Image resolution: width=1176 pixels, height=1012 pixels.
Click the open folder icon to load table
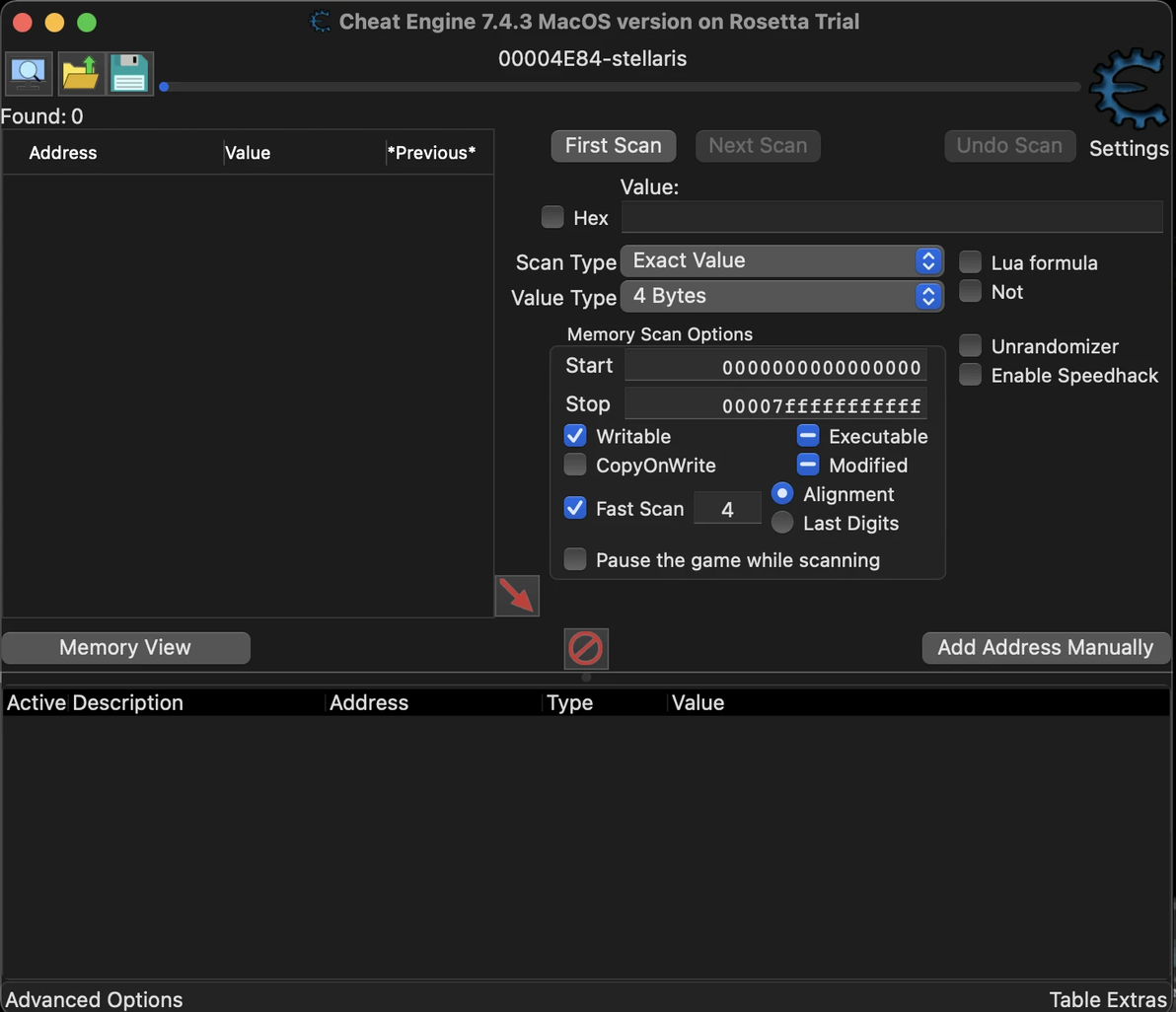click(x=80, y=73)
